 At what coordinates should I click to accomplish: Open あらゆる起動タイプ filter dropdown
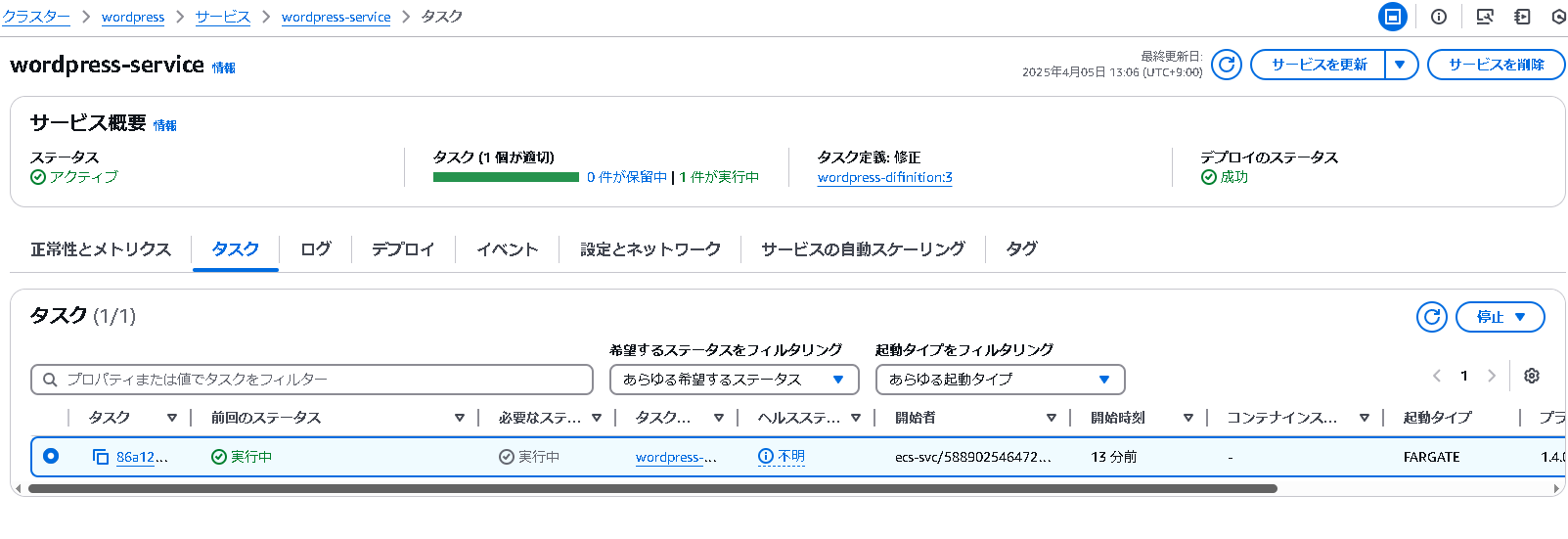(x=1000, y=380)
